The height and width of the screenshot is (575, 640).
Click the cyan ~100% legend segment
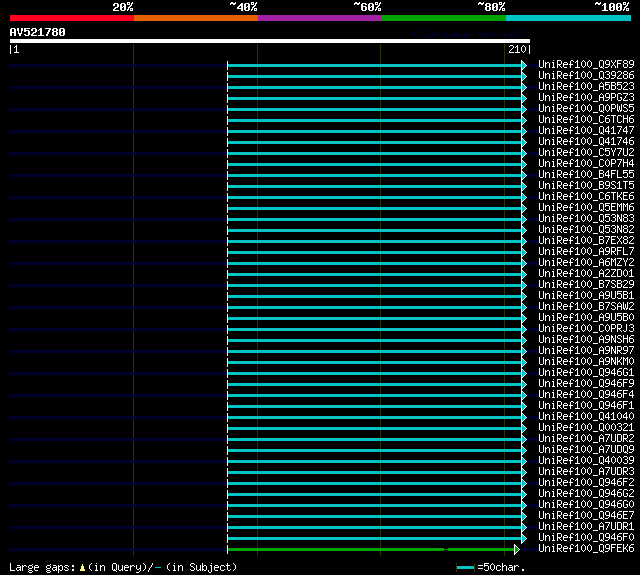568,18
